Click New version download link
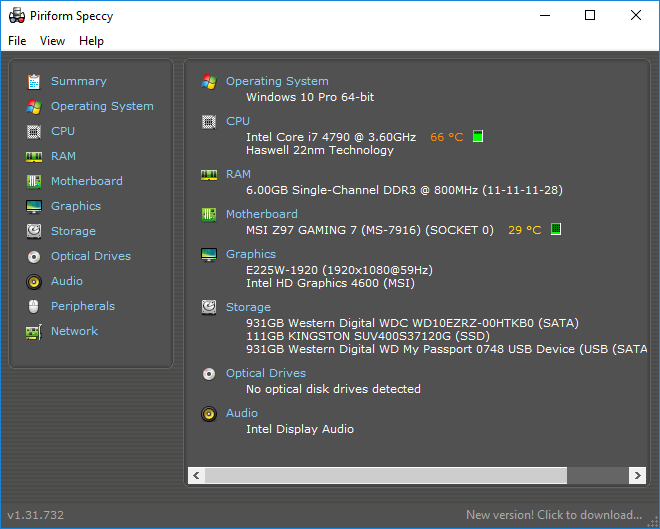 click(x=554, y=515)
